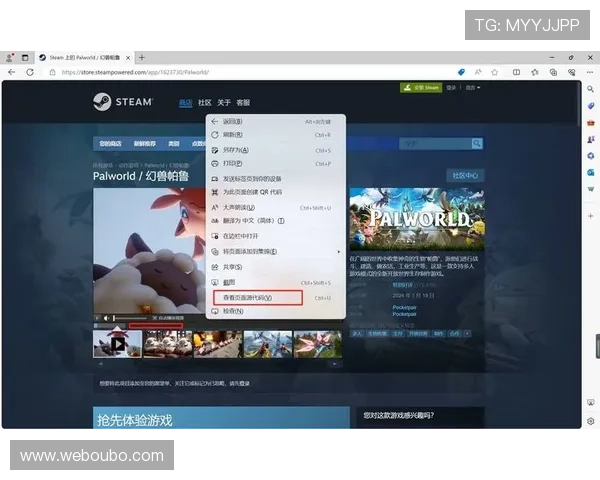Select 查看页面源代码 from context menu

pos(247,298)
